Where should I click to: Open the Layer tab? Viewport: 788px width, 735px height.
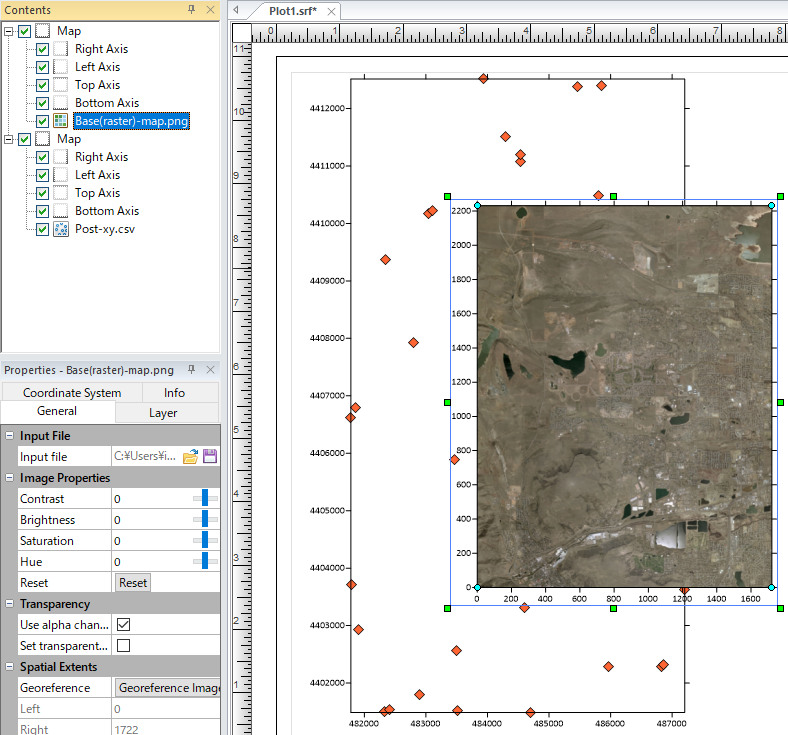coord(163,413)
